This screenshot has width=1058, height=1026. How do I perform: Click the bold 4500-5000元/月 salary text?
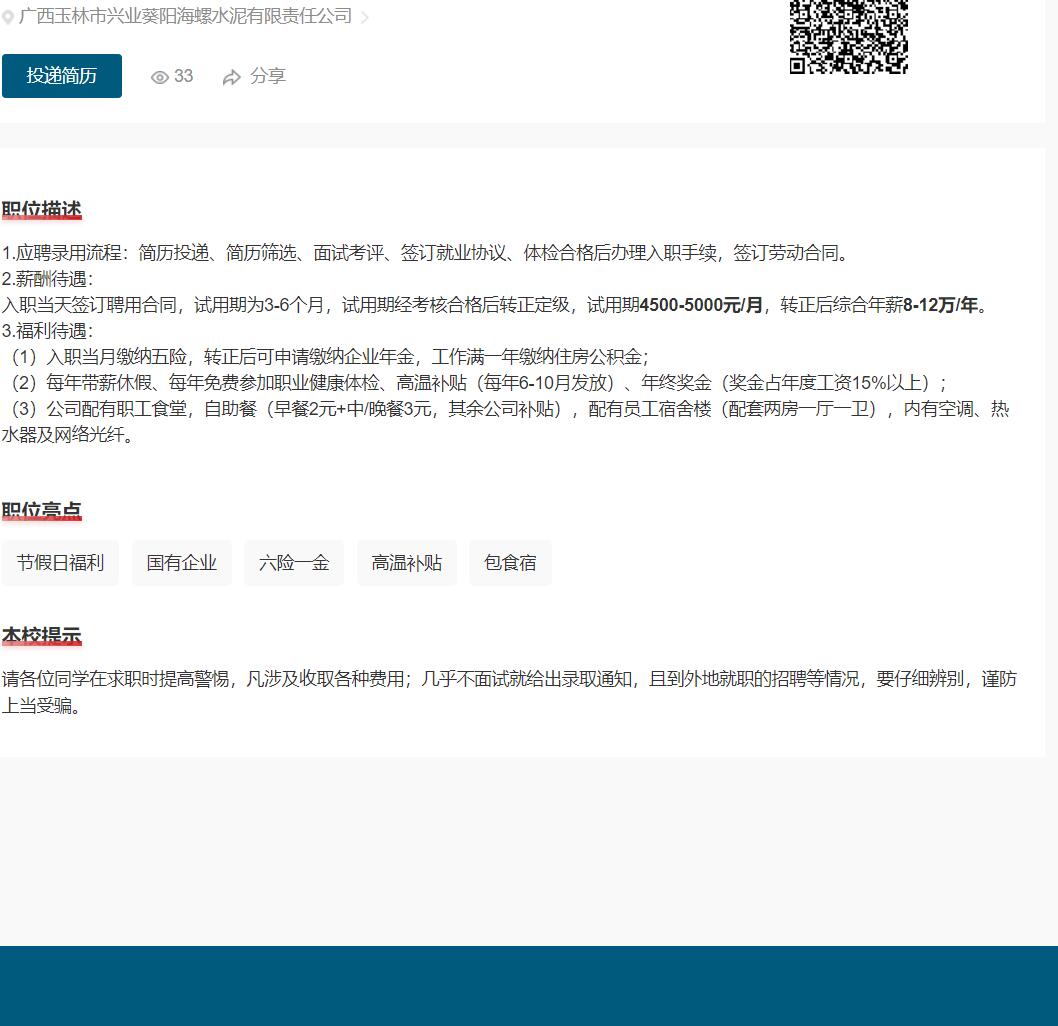pyautogui.click(x=701, y=305)
